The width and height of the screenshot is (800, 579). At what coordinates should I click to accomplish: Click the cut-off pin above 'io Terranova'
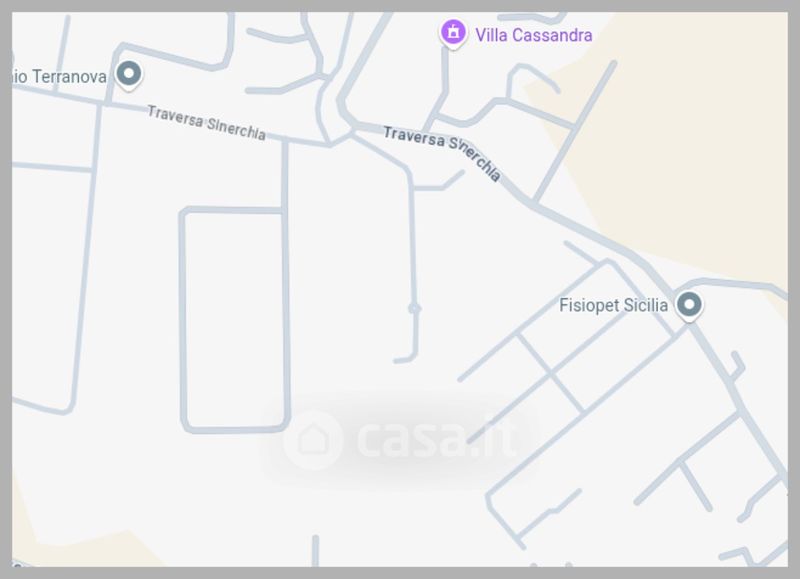[13, 58]
